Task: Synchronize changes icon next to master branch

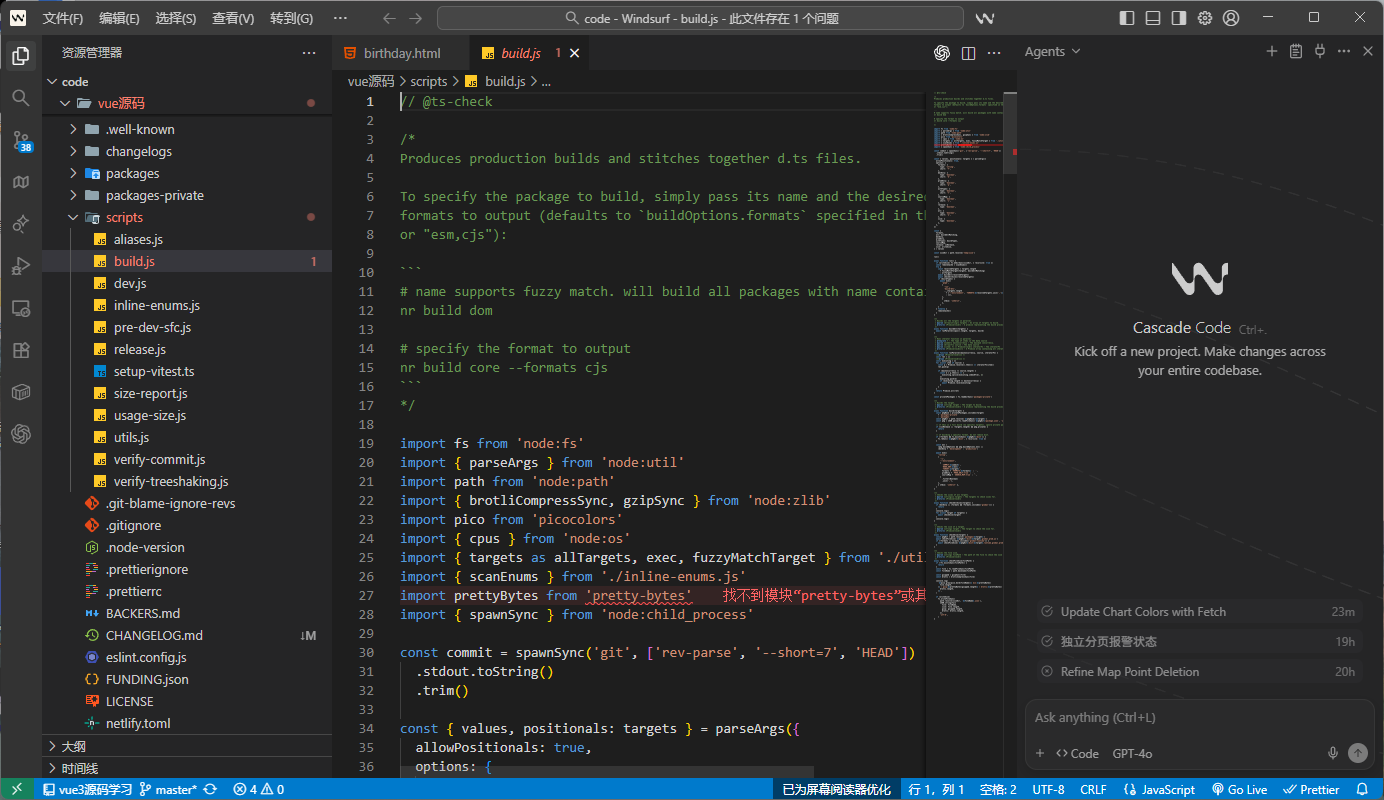Action: point(210,789)
